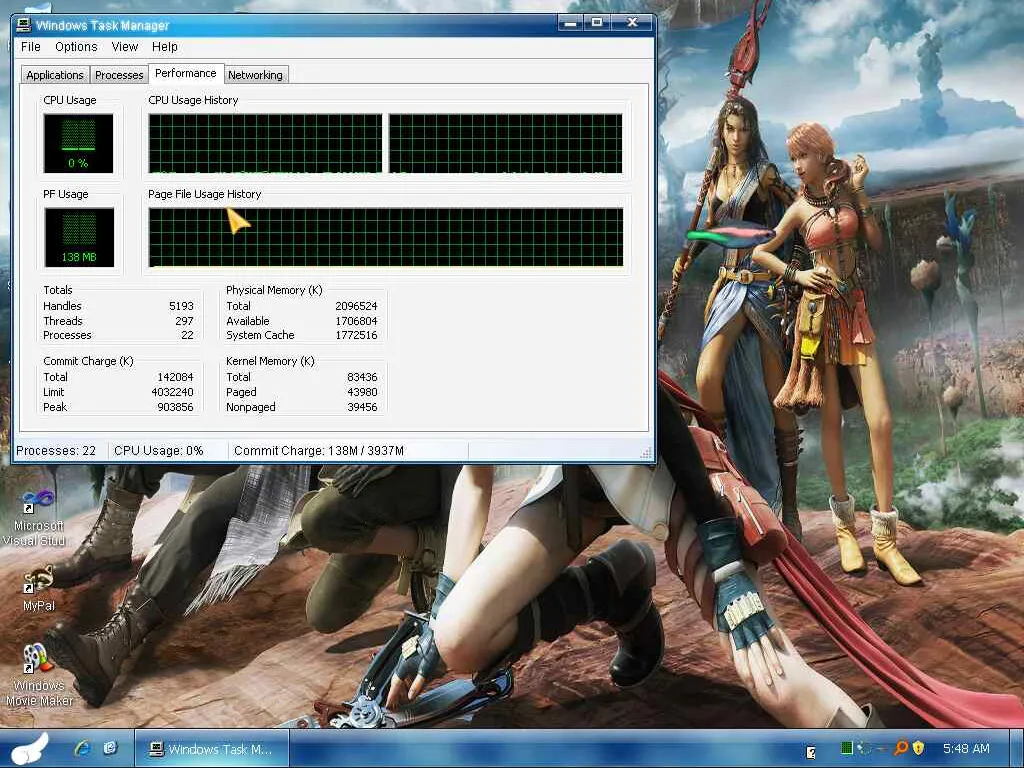Open Internet Explorer from quick launch

pyautogui.click(x=83, y=748)
